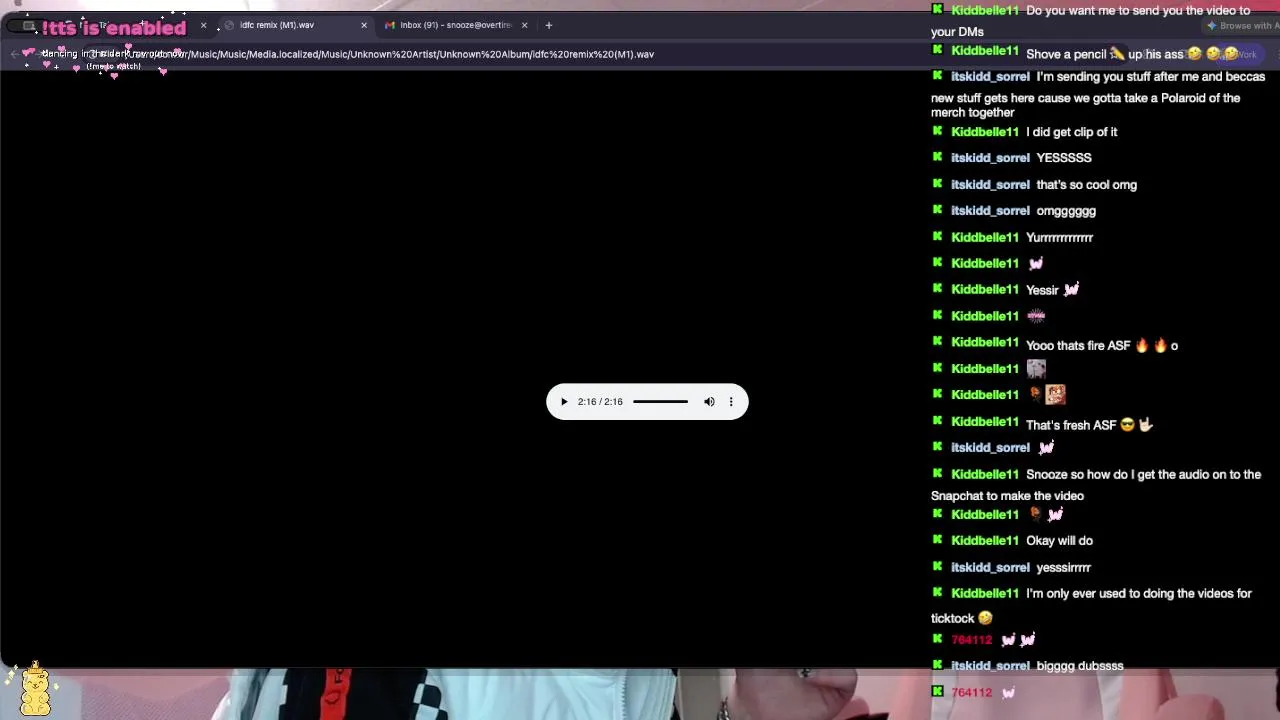This screenshot has height=720, width=1280.
Task: Open a new browser tab
Action: coord(548,25)
